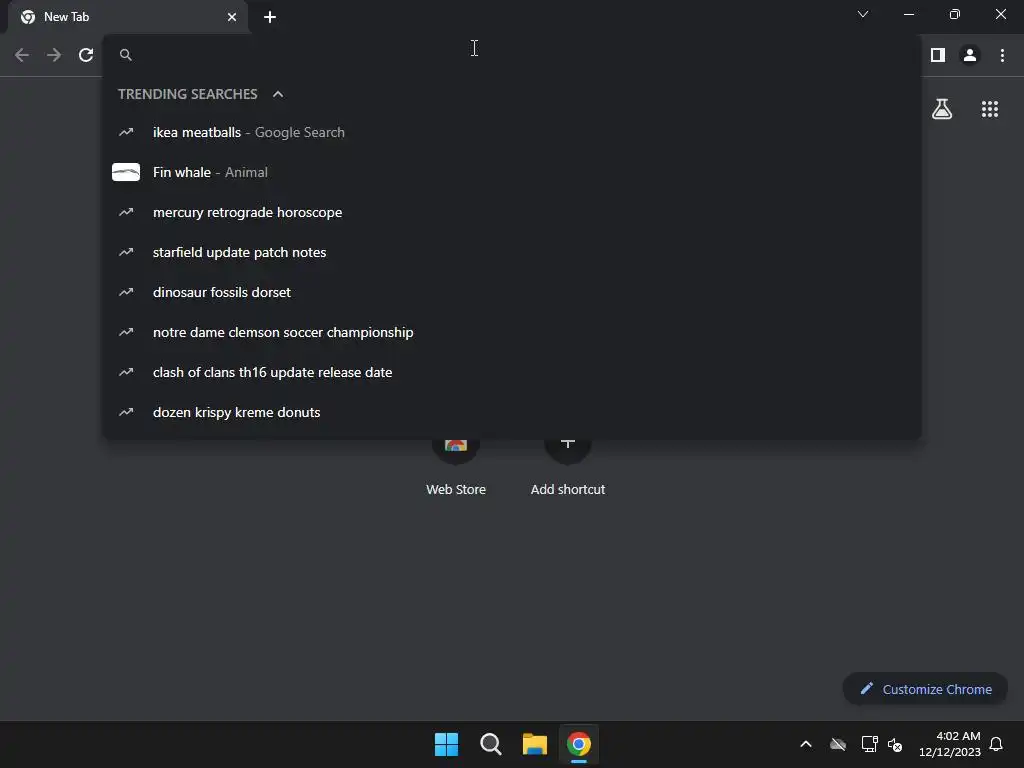Screen dimensions: 1024x768
Task: Choose dozen krispy kreme donuts suggestion
Action: click(512, 412)
